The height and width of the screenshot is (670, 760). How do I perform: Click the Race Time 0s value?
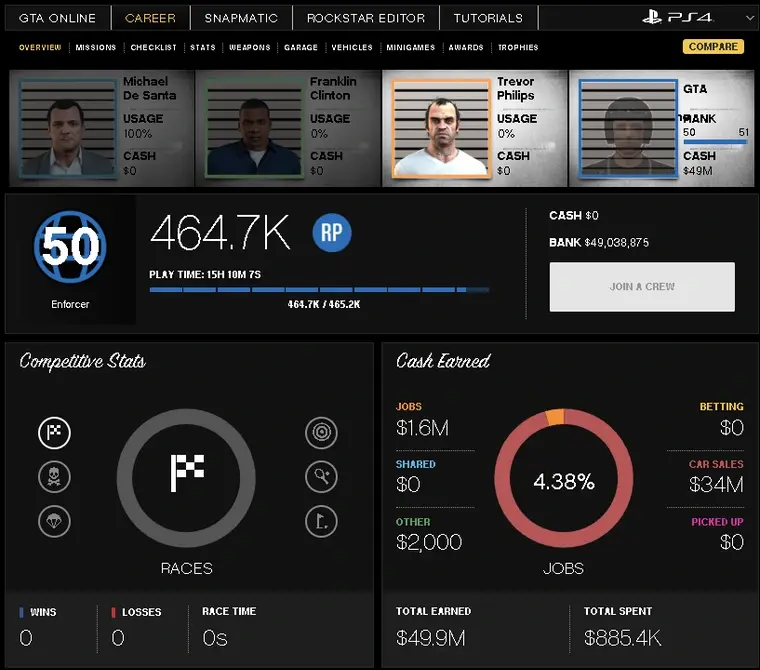(215, 638)
